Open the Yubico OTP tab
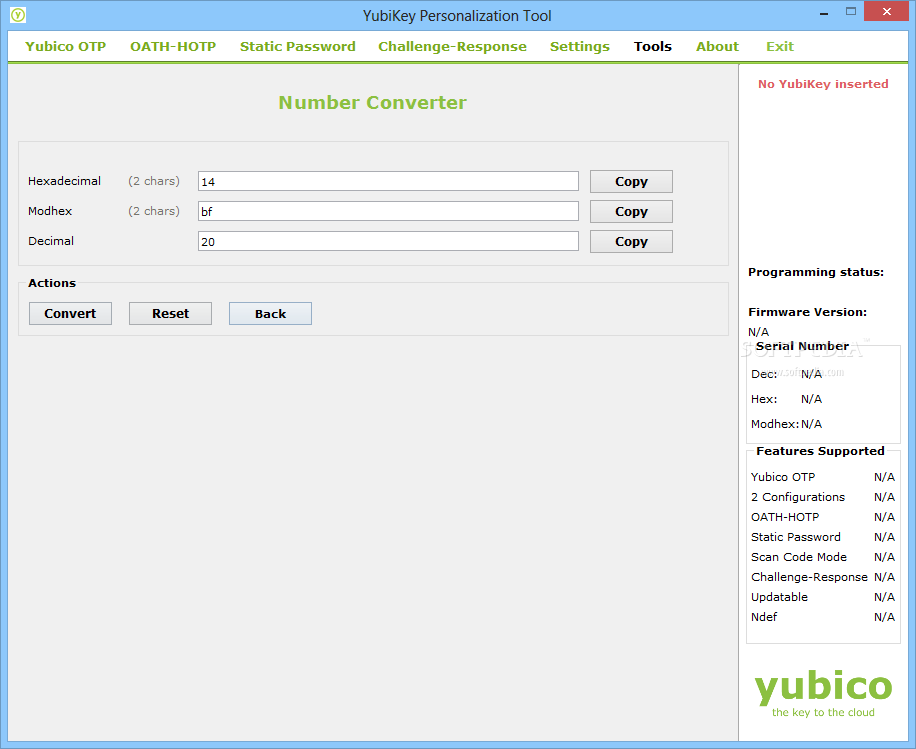 coord(65,47)
